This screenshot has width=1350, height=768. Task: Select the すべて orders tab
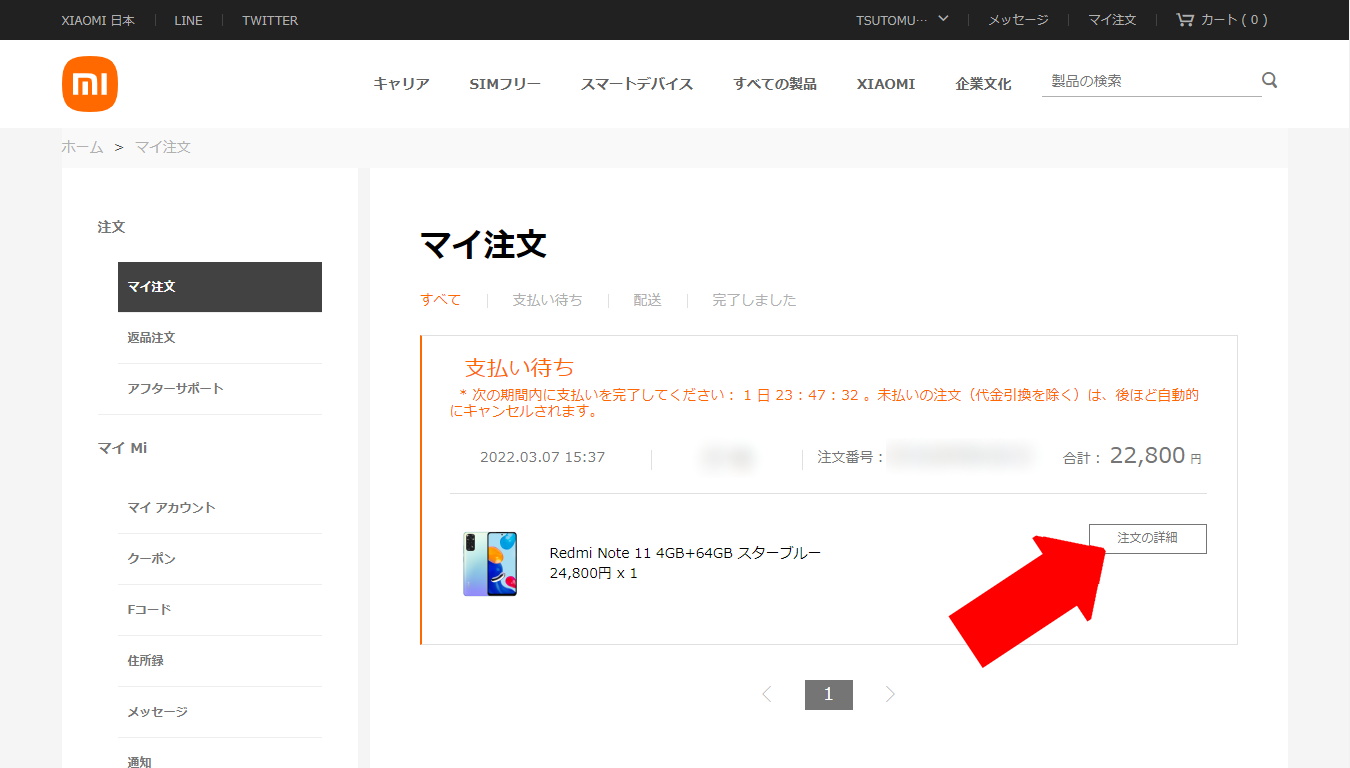pyautogui.click(x=441, y=300)
